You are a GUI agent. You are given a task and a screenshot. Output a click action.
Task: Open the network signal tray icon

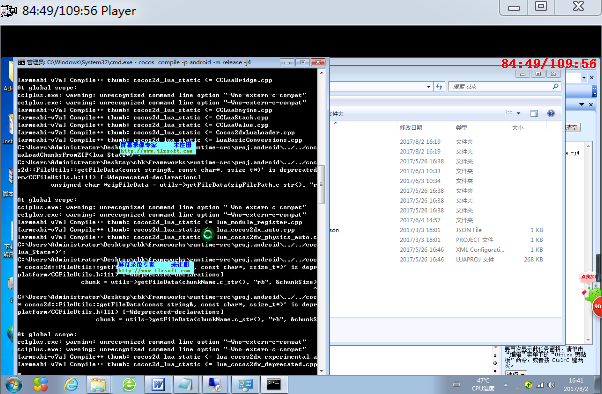540,385
